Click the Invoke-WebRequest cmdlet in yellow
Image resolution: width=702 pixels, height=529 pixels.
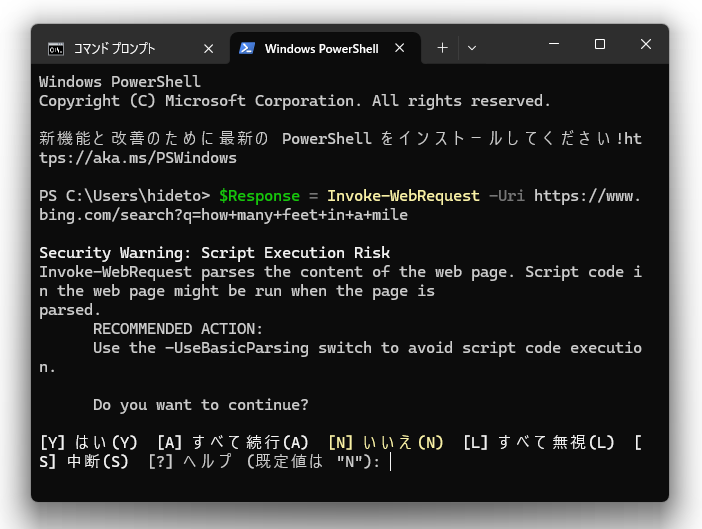click(403, 196)
